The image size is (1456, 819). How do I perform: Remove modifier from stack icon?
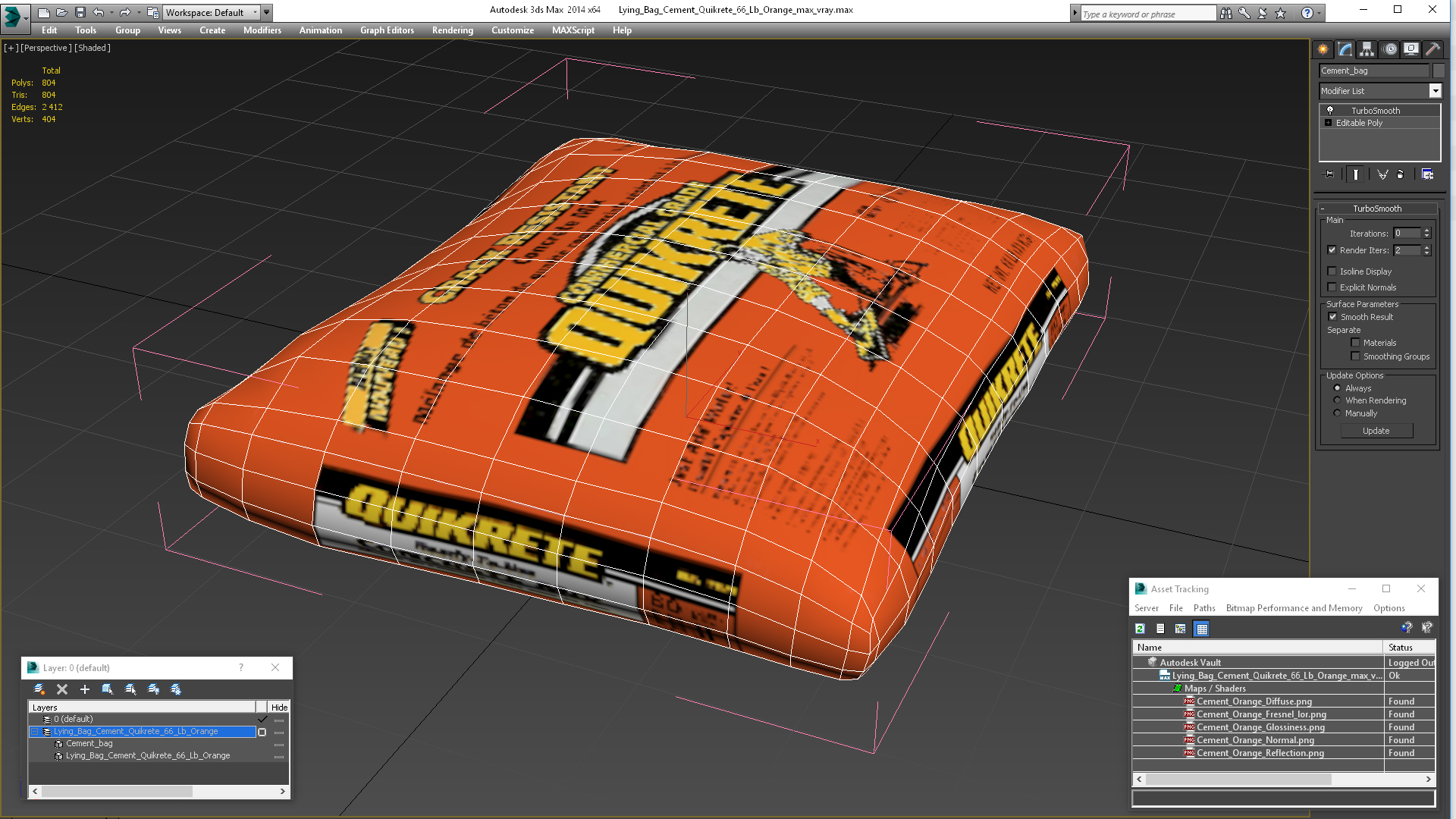pyautogui.click(x=1401, y=174)
